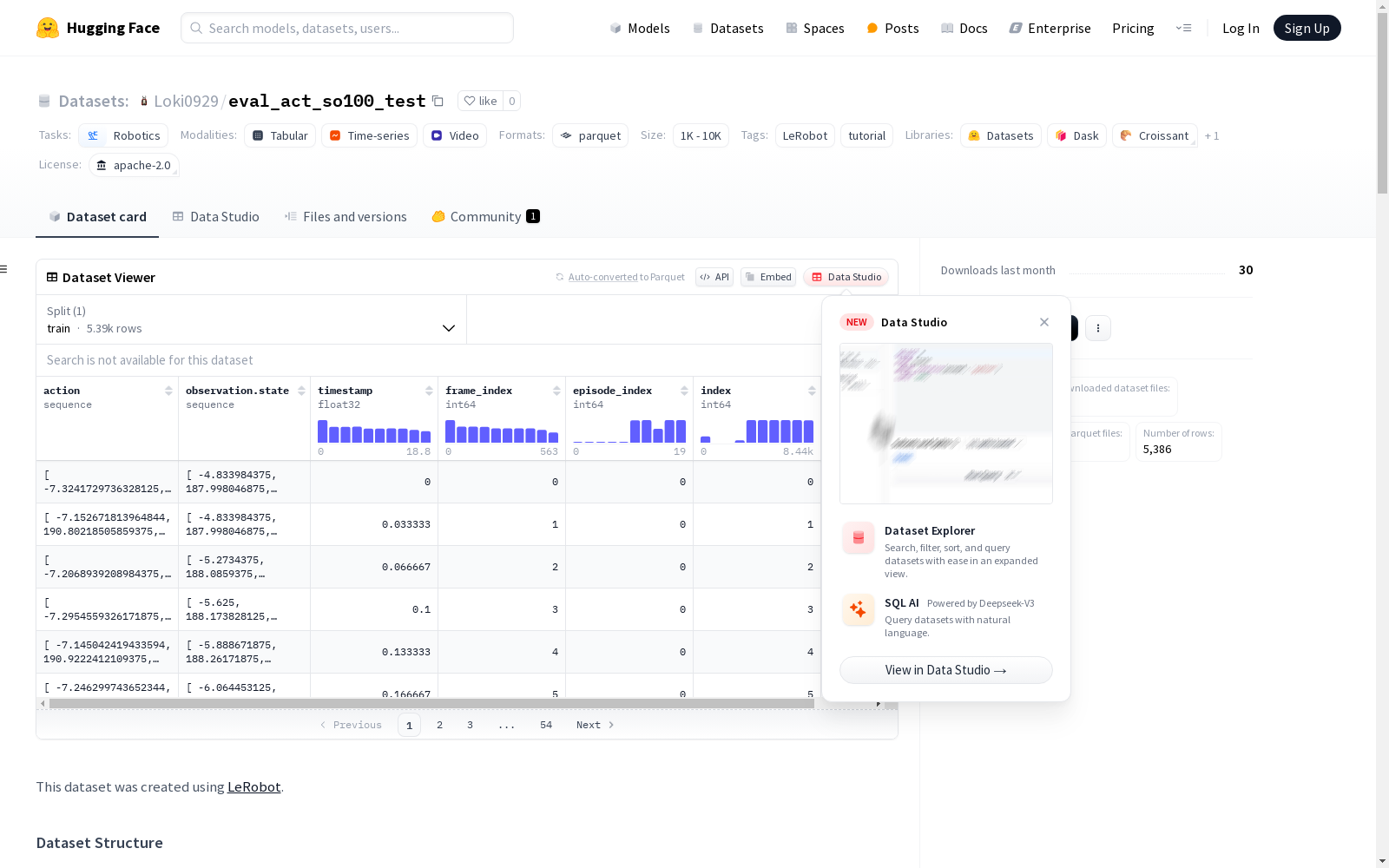Go to Datasets in the navigation
Image resolution: width=1389 pixels, height=868 pixels.
tap(727, 29)
